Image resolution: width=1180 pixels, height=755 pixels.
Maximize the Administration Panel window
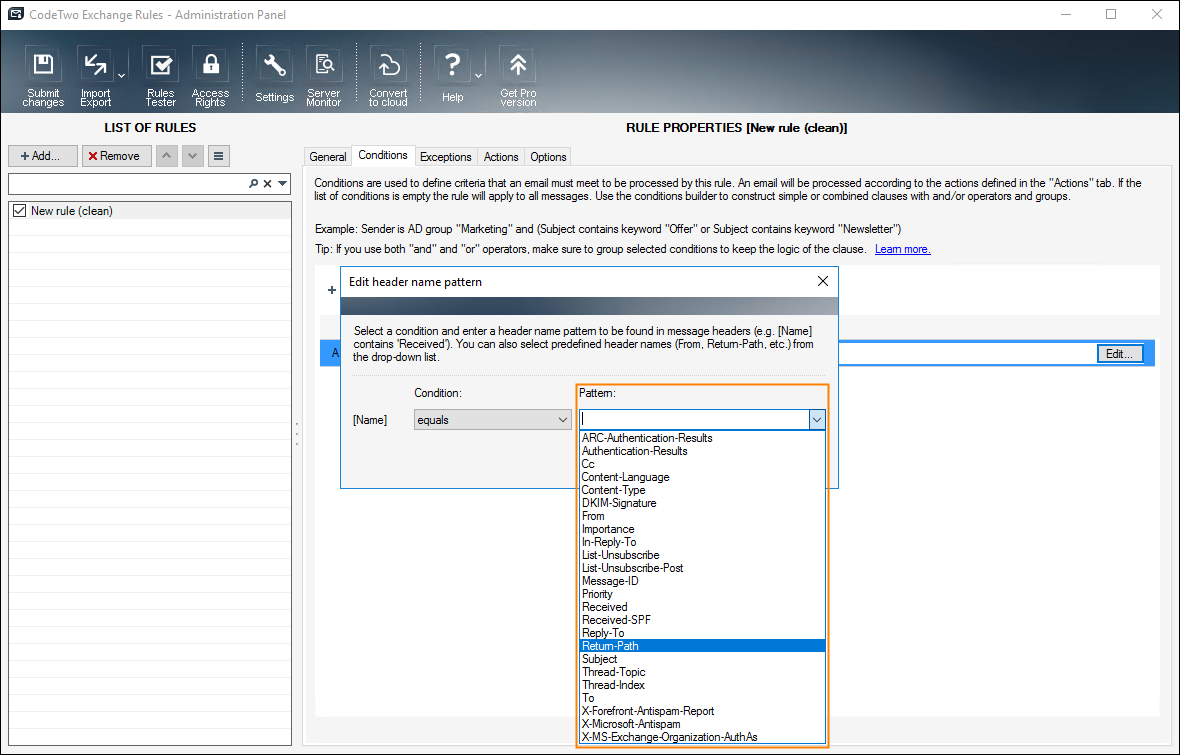click(x=1111, y=14)
